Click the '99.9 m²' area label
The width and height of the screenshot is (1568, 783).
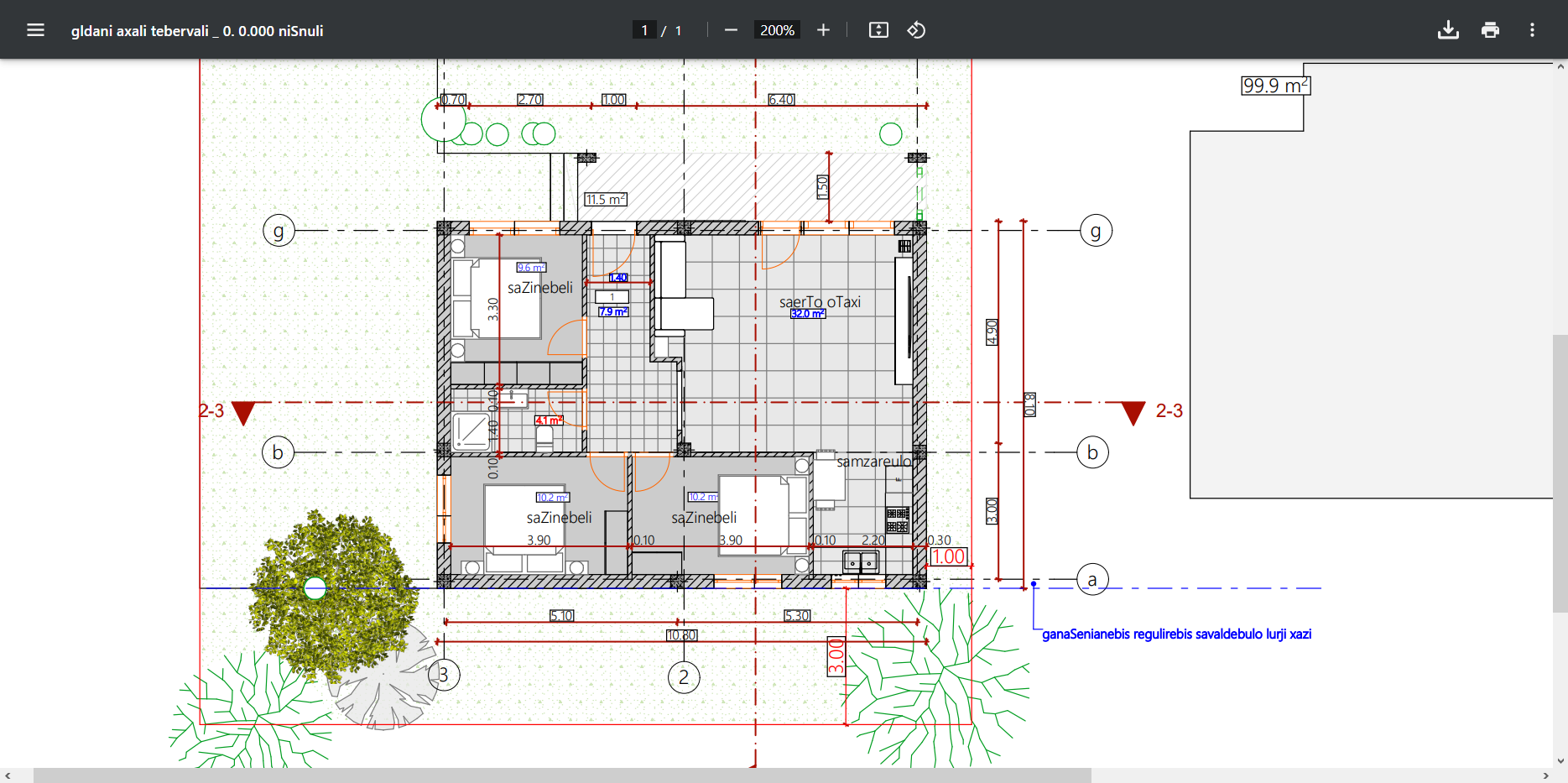1275,86
